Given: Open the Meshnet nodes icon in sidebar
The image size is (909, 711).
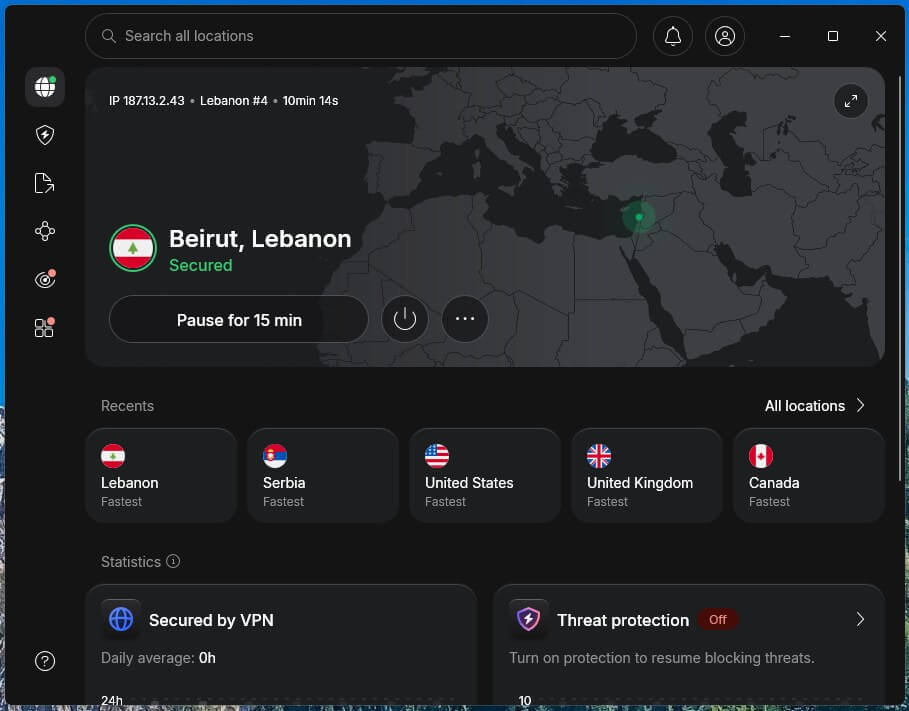Looking at the screenshot, I should (x=45, y=231).
